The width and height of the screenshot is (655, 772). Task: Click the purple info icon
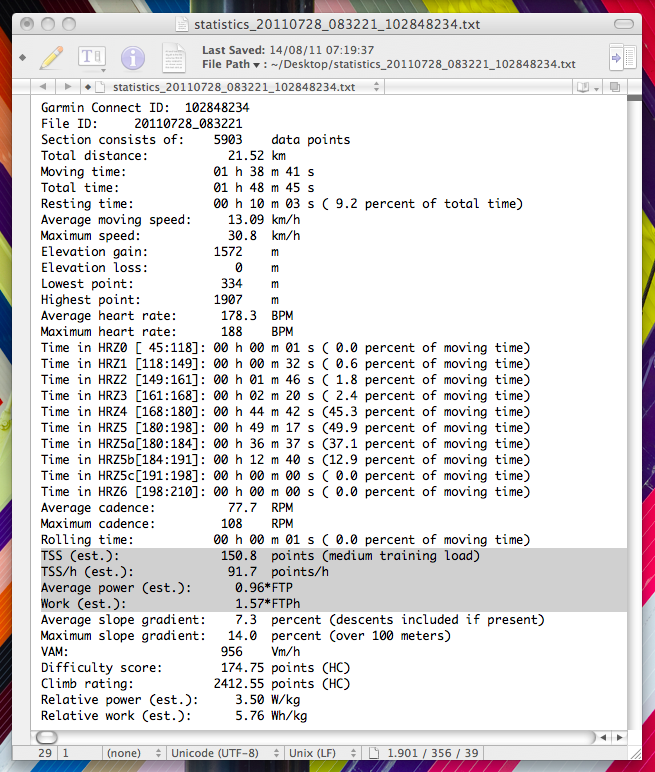pos(132,58)
